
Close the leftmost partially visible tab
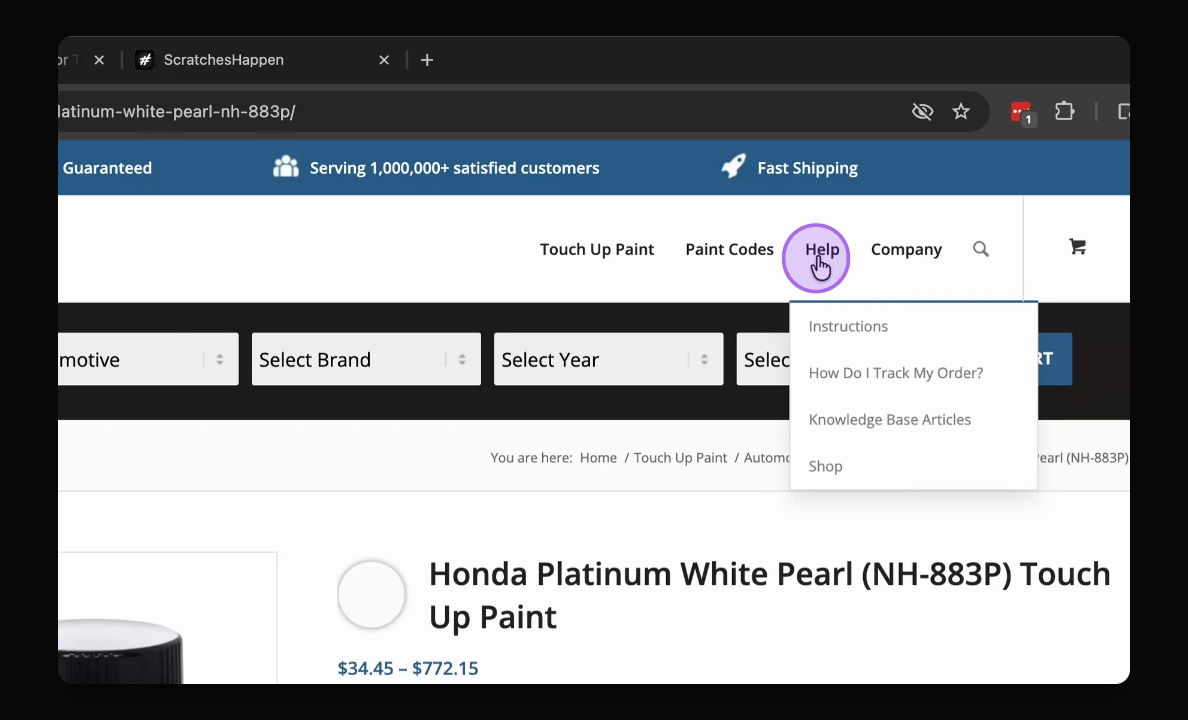point(99,60)
